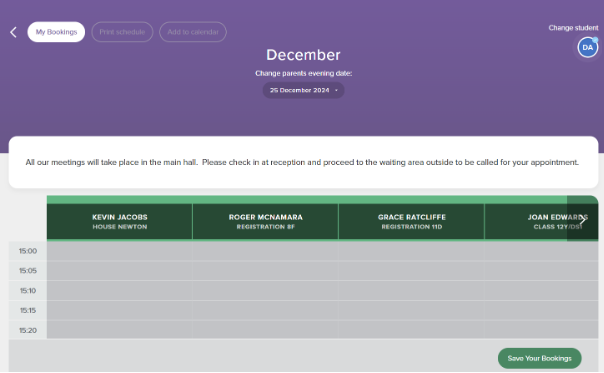Book the 15:10 slot with Grace Ratcliffe

[411, 291]
